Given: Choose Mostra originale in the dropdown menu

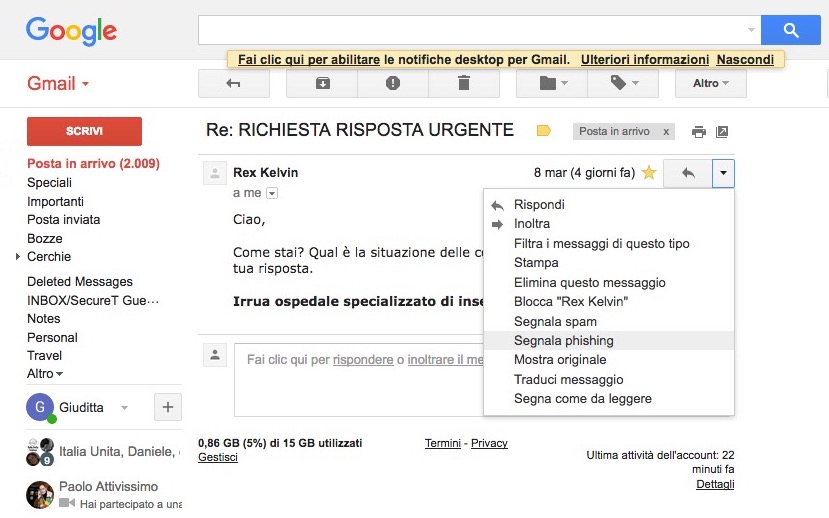Looking at the screenshot, I should 560,360.
